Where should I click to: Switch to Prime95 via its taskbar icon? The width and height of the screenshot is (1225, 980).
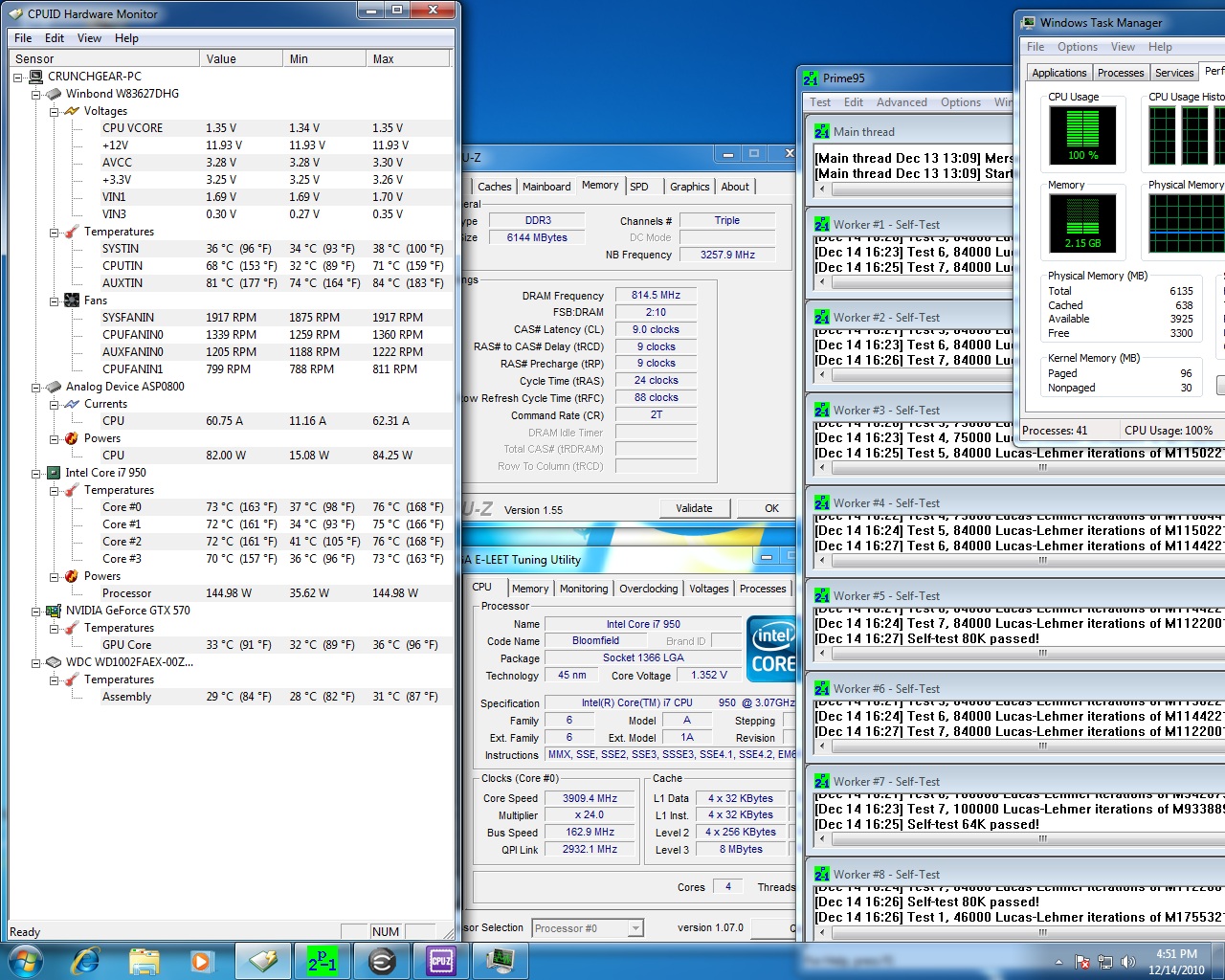(x=323, y=960)
